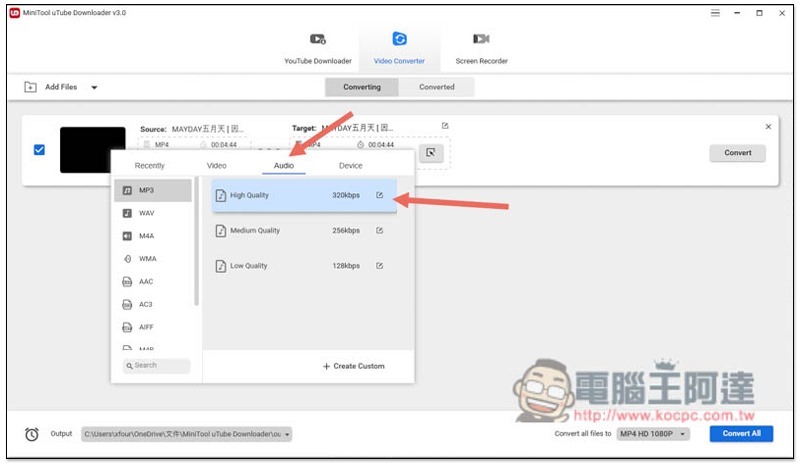Click the scheduled task clock icon

click(32, 434)
